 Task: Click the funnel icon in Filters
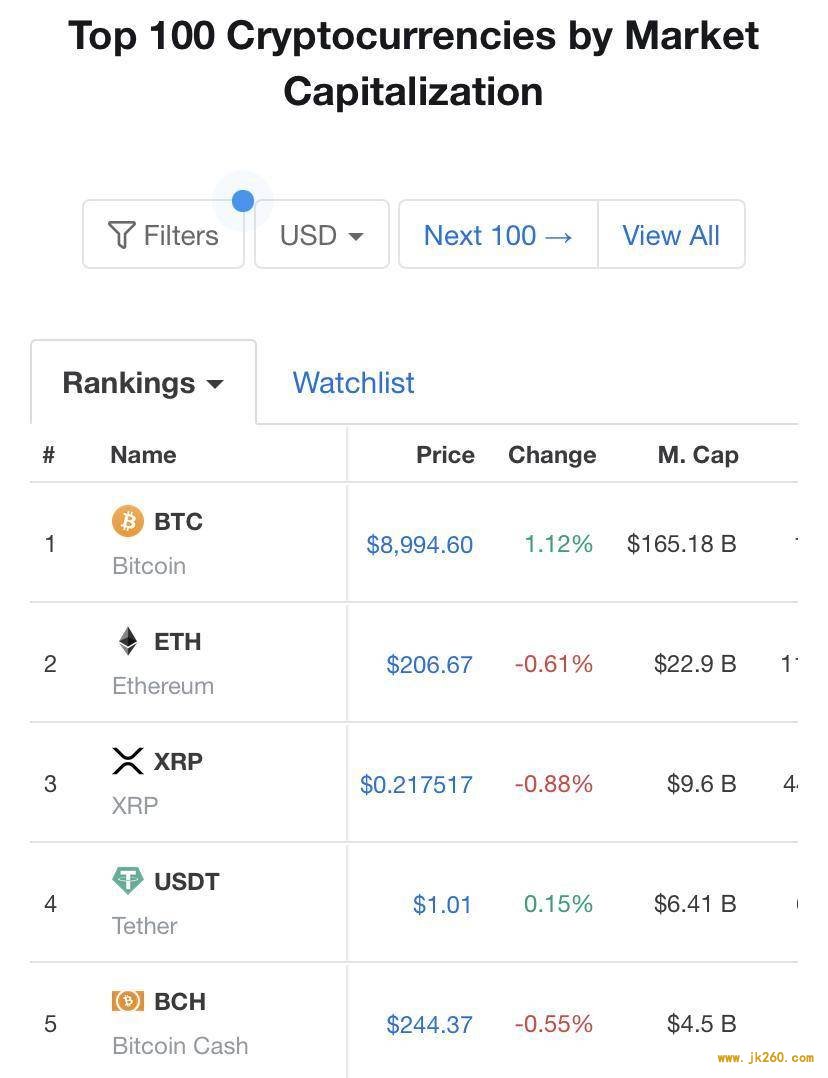[x=122, y=235]
